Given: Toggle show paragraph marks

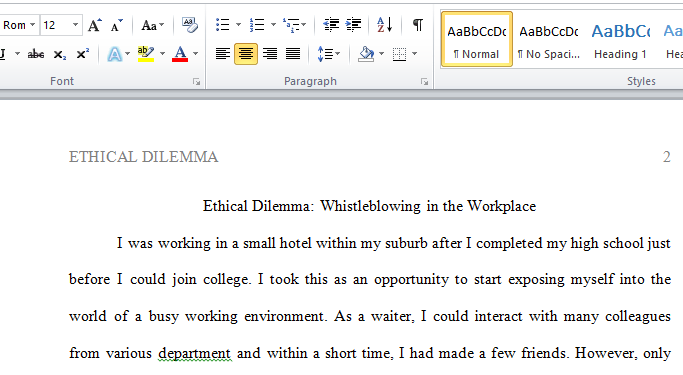Looking at the screenshot, I should (417, 25).
